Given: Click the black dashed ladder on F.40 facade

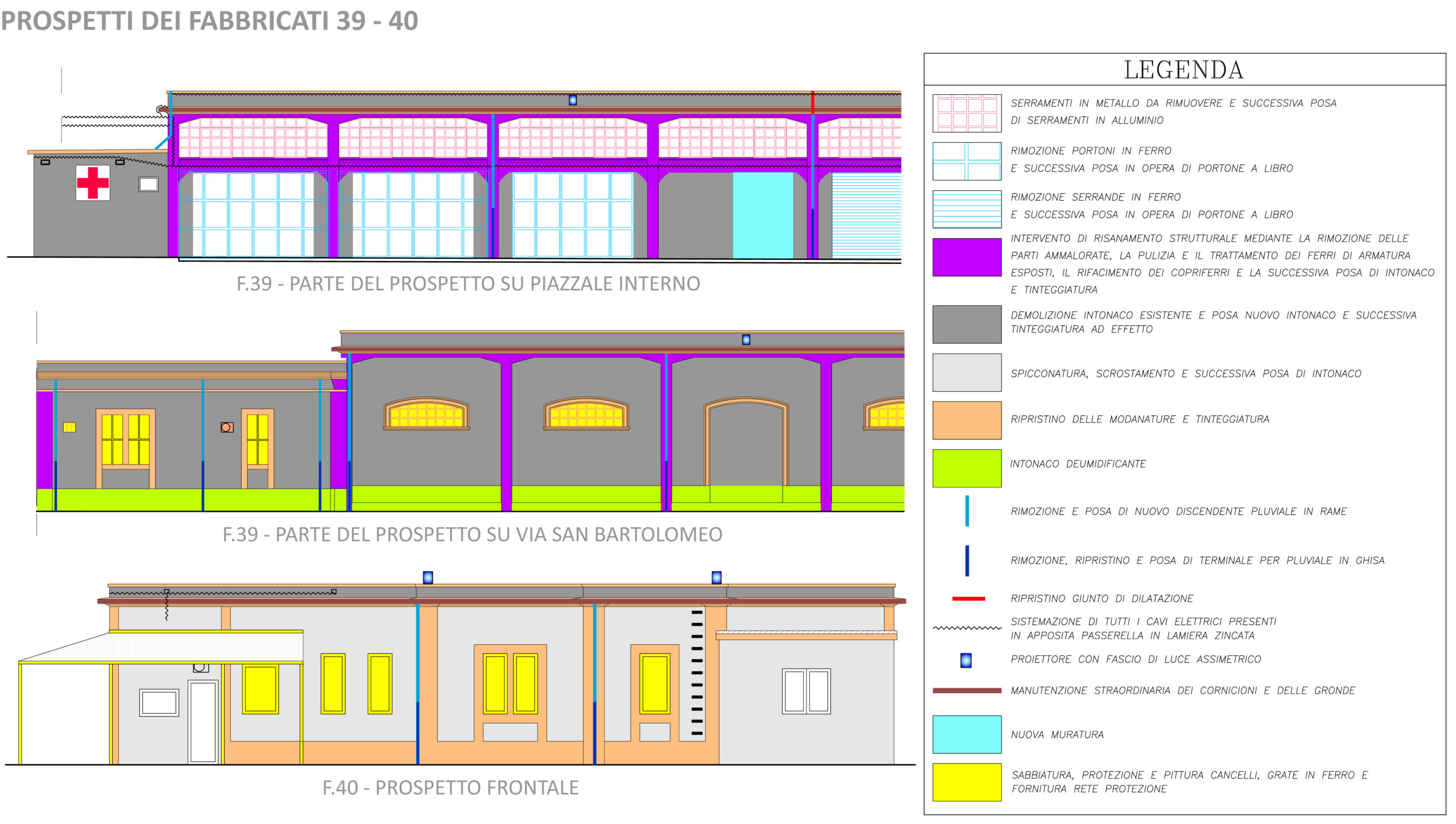Looking at the screenshot, I should [x=697, y=673].
